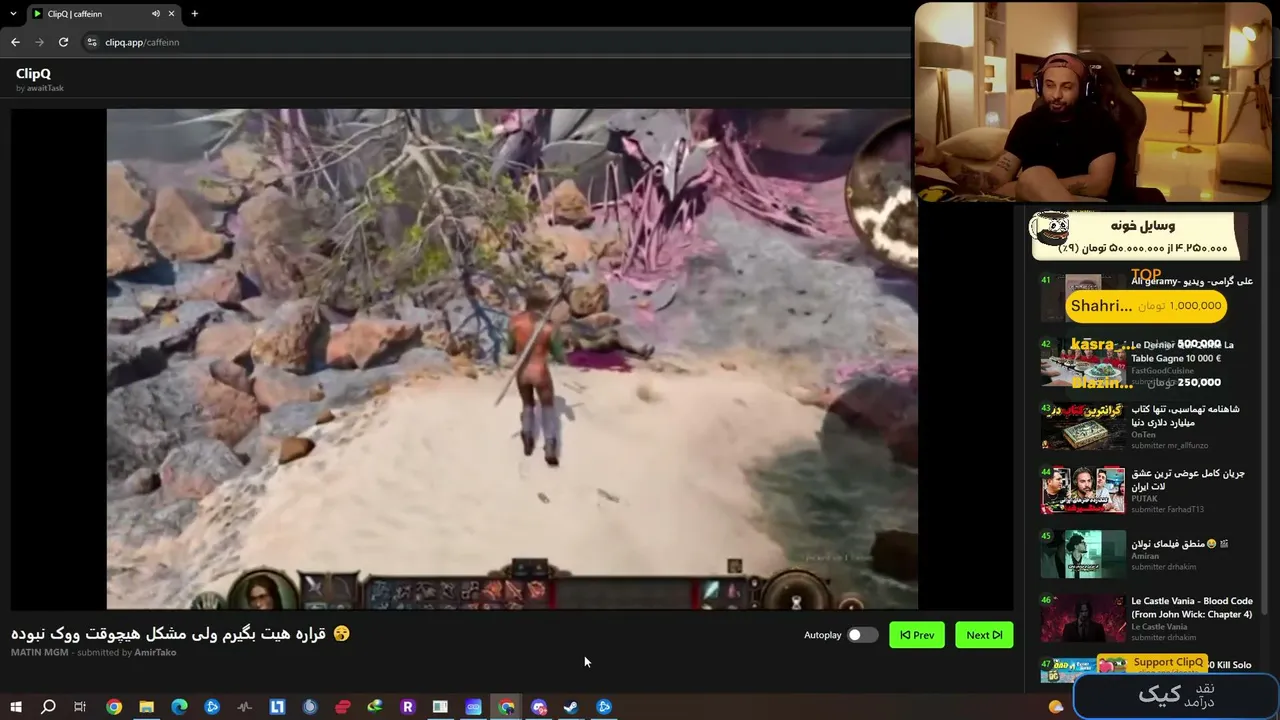Viewport: 1280px width, 720px height.
Task: Open Windows taskbar search
Action: (x=48, y=707)
